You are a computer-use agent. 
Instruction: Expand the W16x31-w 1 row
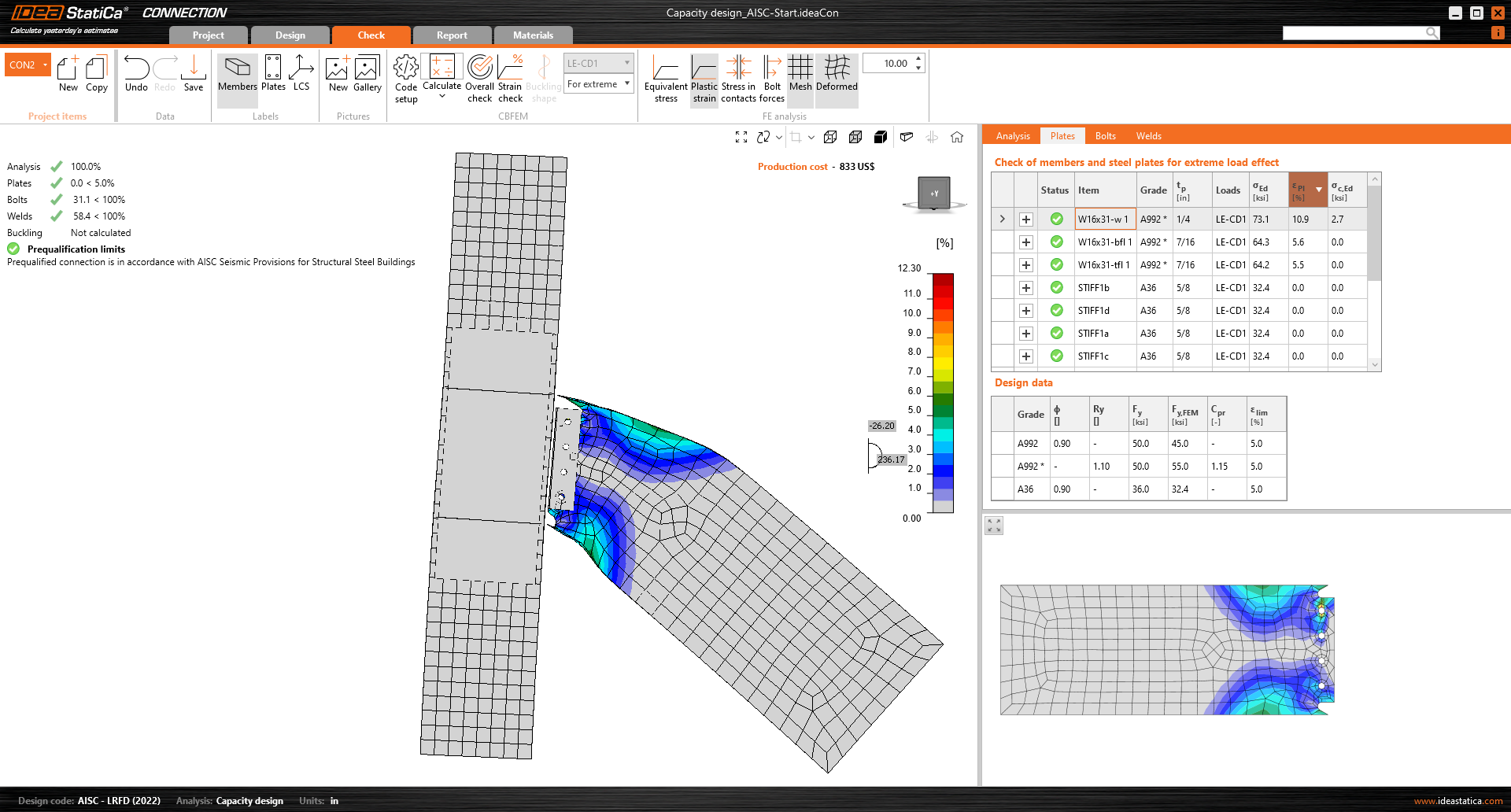pyautogui.click(x=1025, y=220)
